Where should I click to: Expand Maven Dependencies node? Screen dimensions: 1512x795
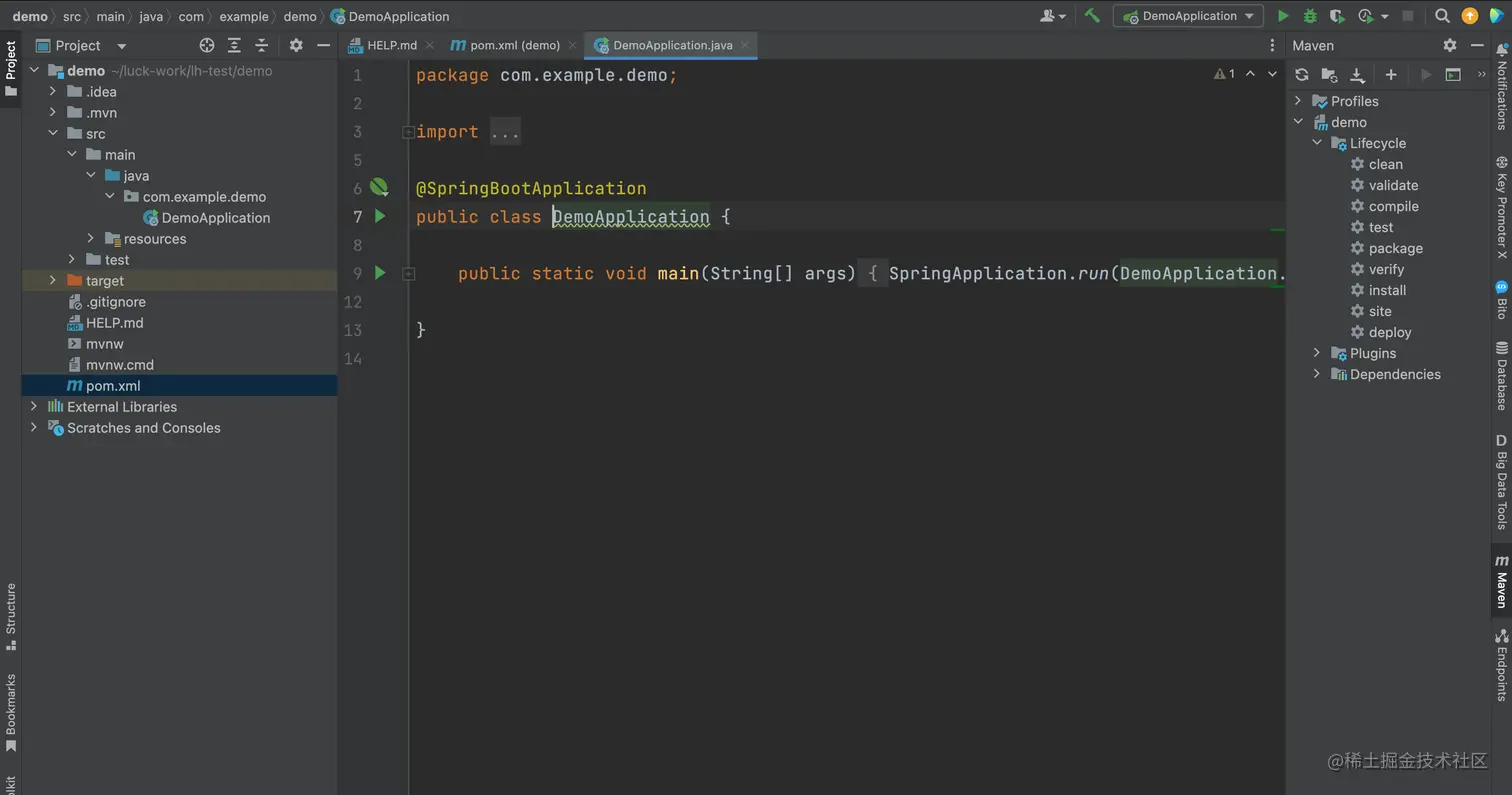[x=1317, y=374]
